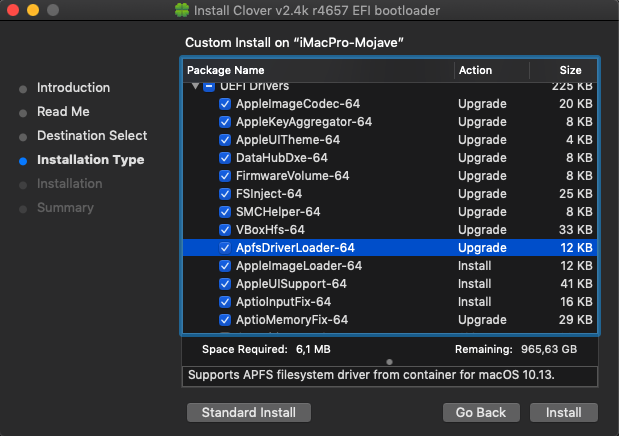
Task: Toggle the DataHubDxe-64 checkbox
Action: [x=225, y=158]
